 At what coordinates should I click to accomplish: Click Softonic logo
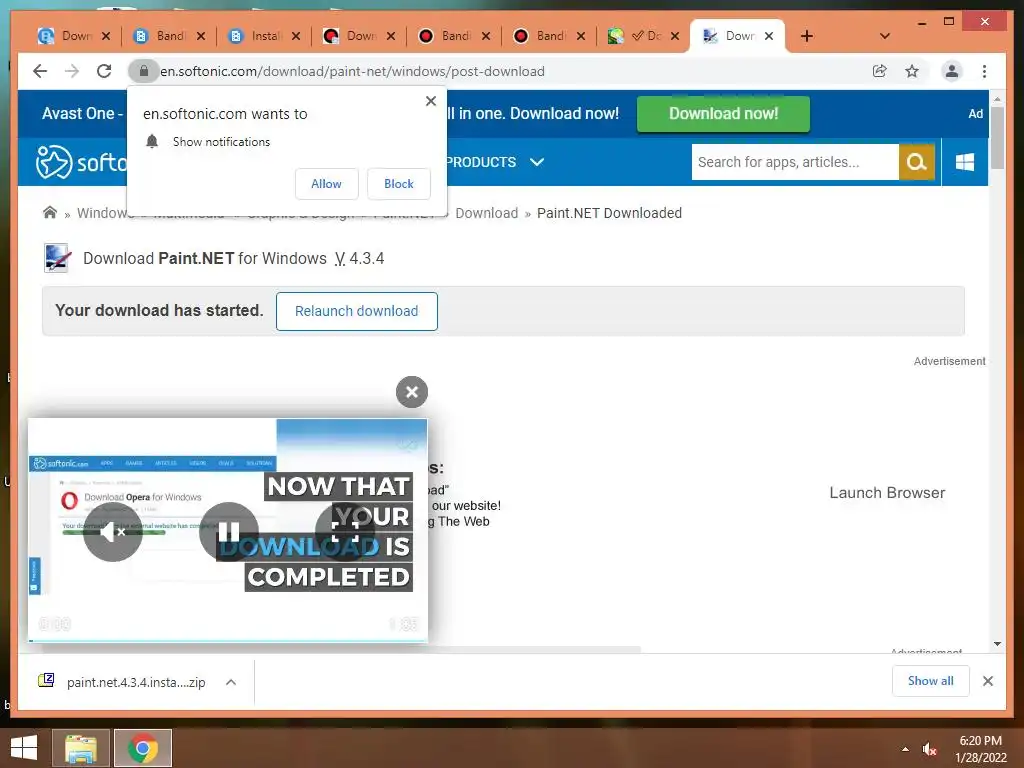80,162
